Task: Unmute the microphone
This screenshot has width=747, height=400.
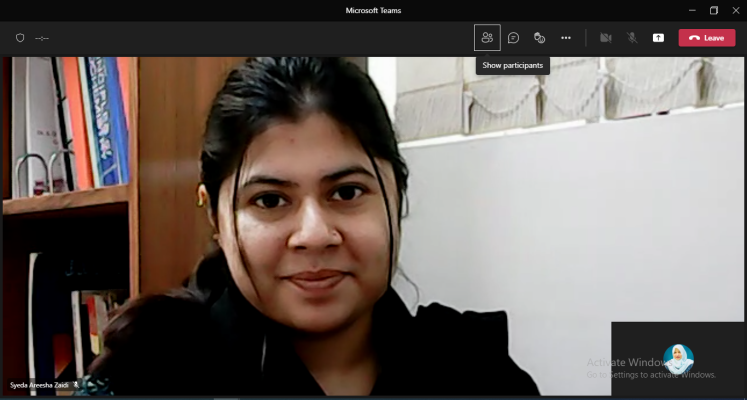Action: [x=632, y=38]
